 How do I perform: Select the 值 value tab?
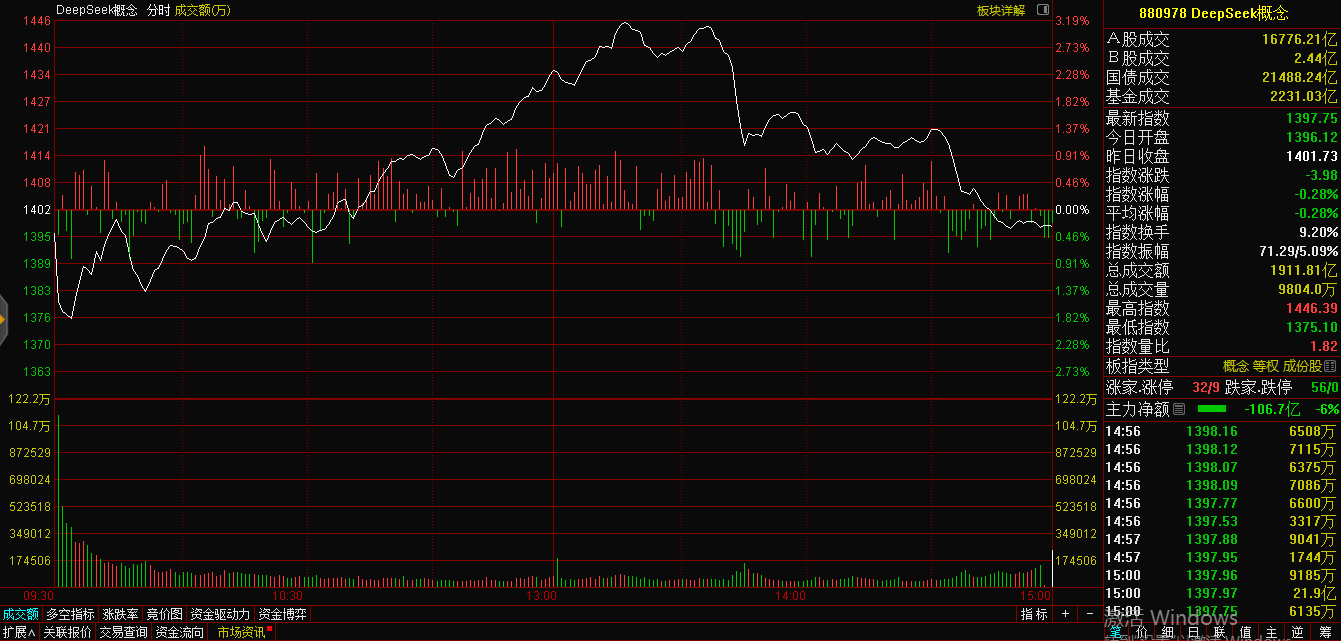coord(1246,632)
